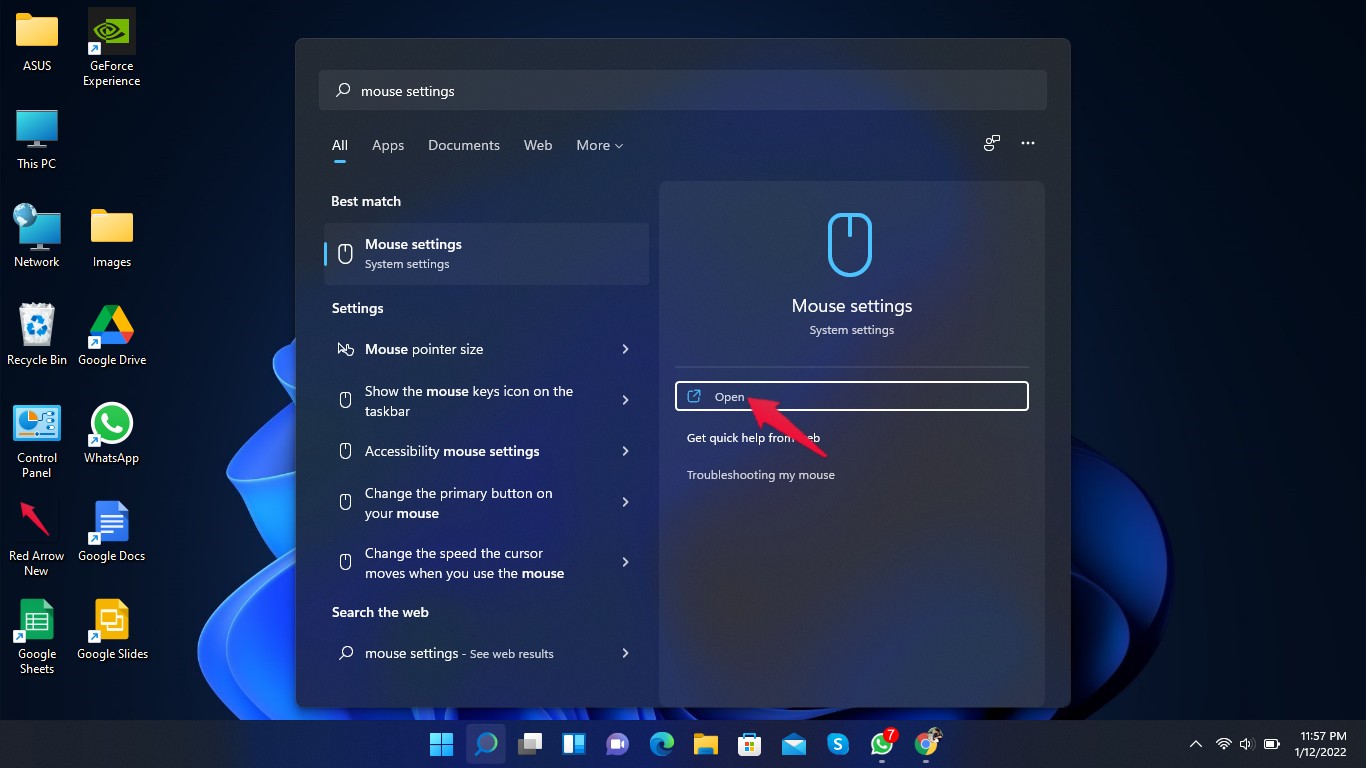This screenshot has width=1366, height=768.
Task: Select the This PC desktop icon
Action: click(37, 139)
